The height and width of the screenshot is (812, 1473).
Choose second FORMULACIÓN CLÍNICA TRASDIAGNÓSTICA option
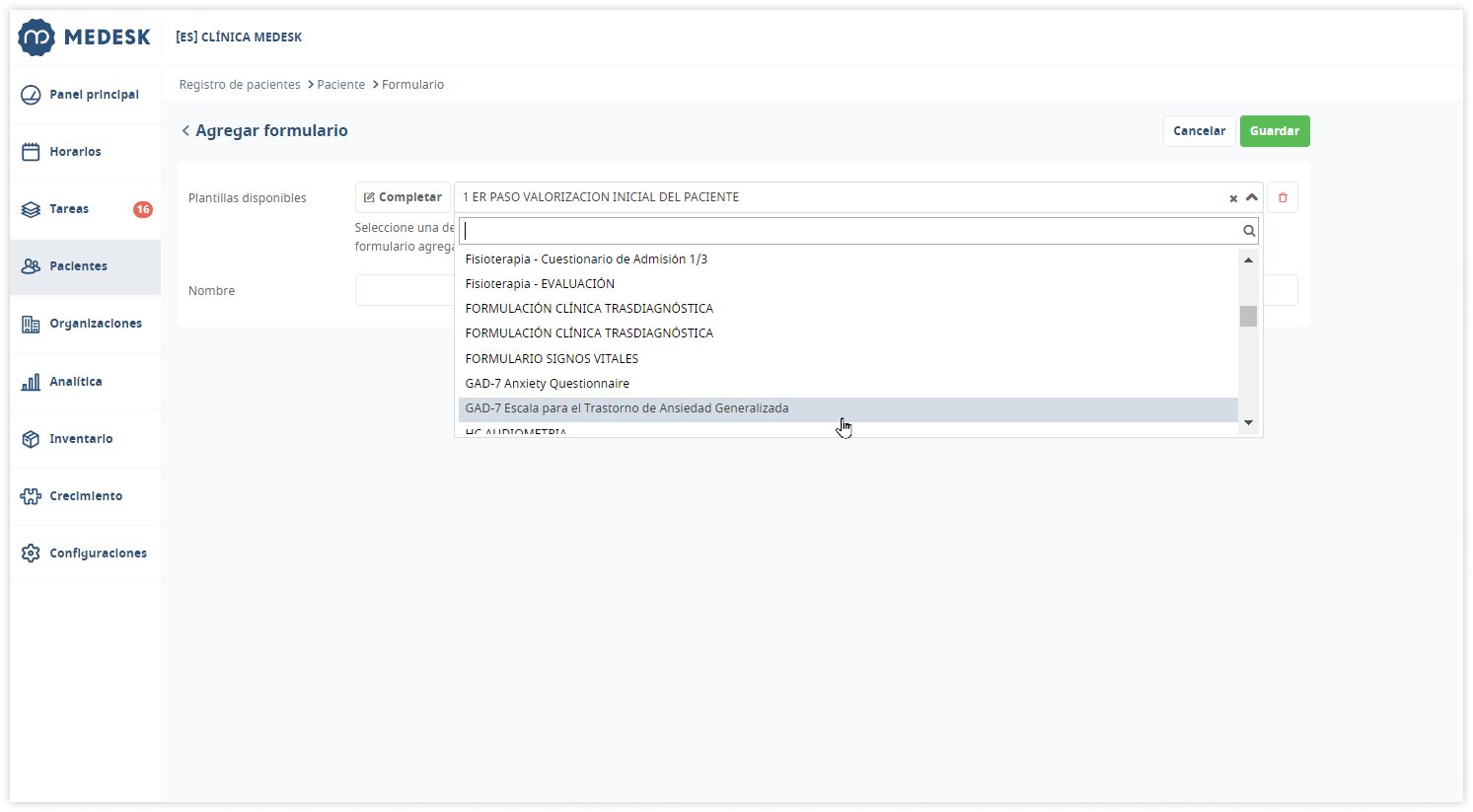(847, 333)
